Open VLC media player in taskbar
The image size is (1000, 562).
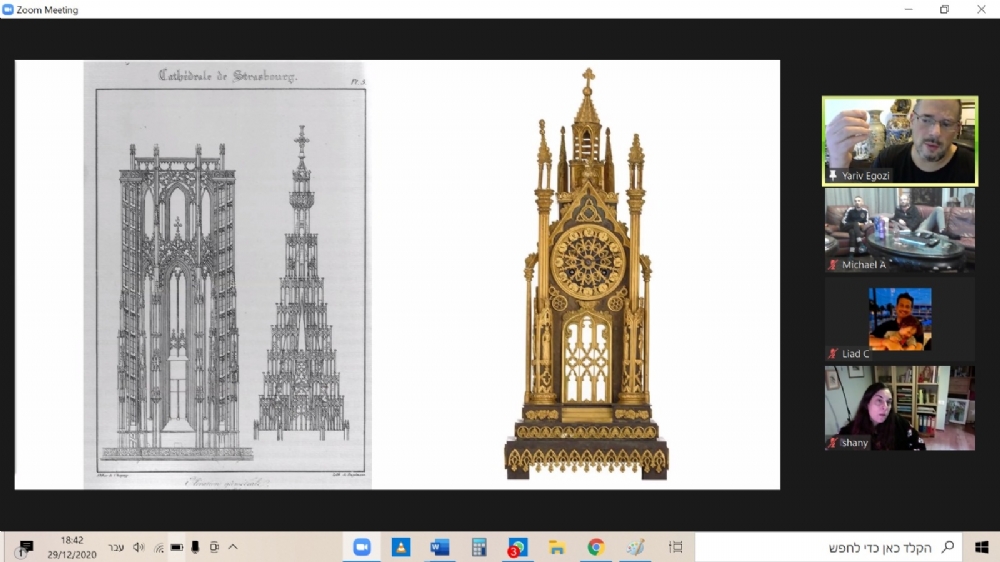tap(401, 547)
